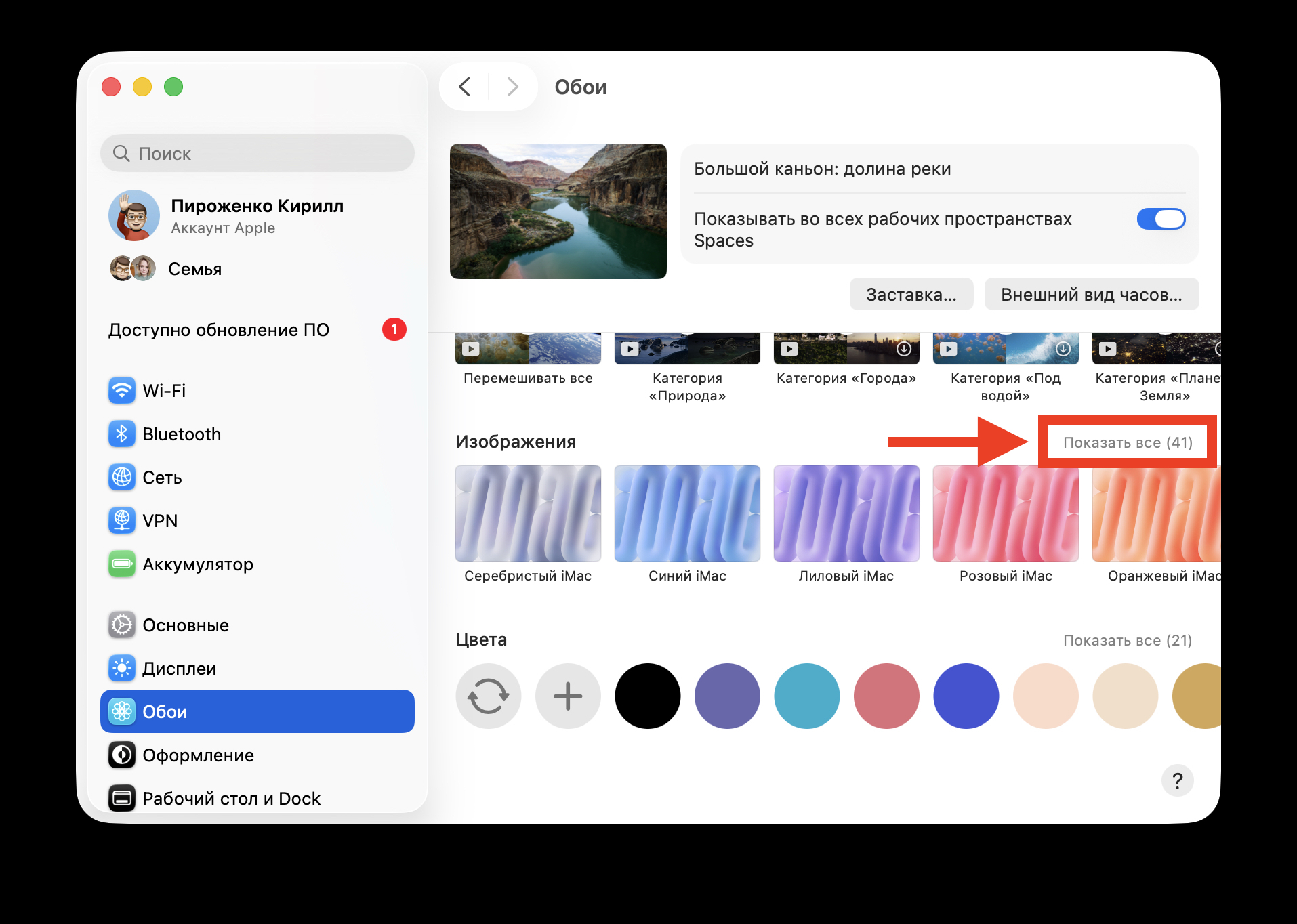Click the shuffle colors circular arrows icon

[x=488, y=696]
